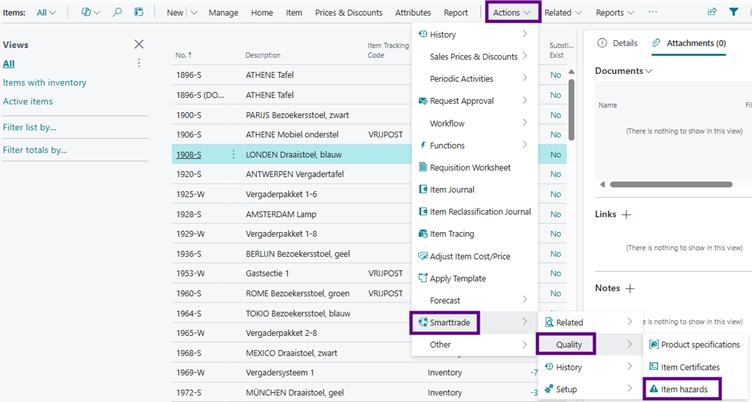Open the Actions dropdown menu
This screenshot has height=402, width=752.
[x=512, y=12]
